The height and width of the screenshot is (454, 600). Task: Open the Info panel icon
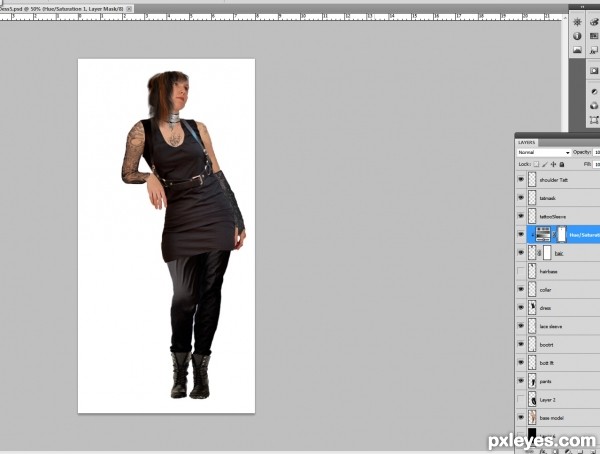[577, 36]
